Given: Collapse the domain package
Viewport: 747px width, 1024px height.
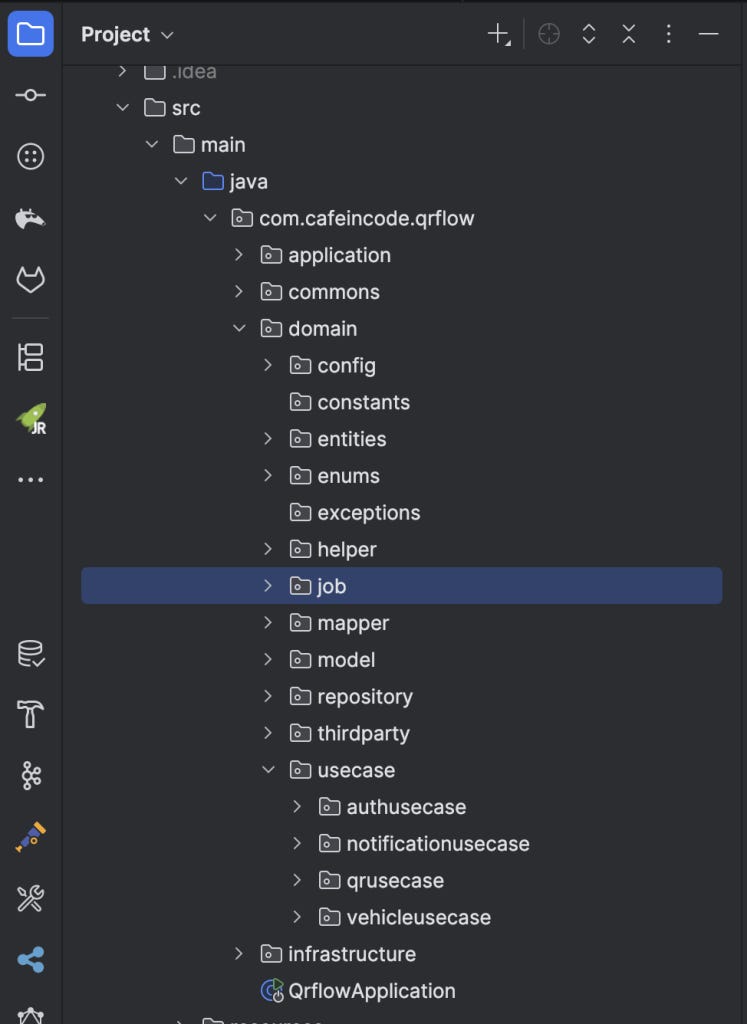Looking at the screenshot, I should [238, 328].
